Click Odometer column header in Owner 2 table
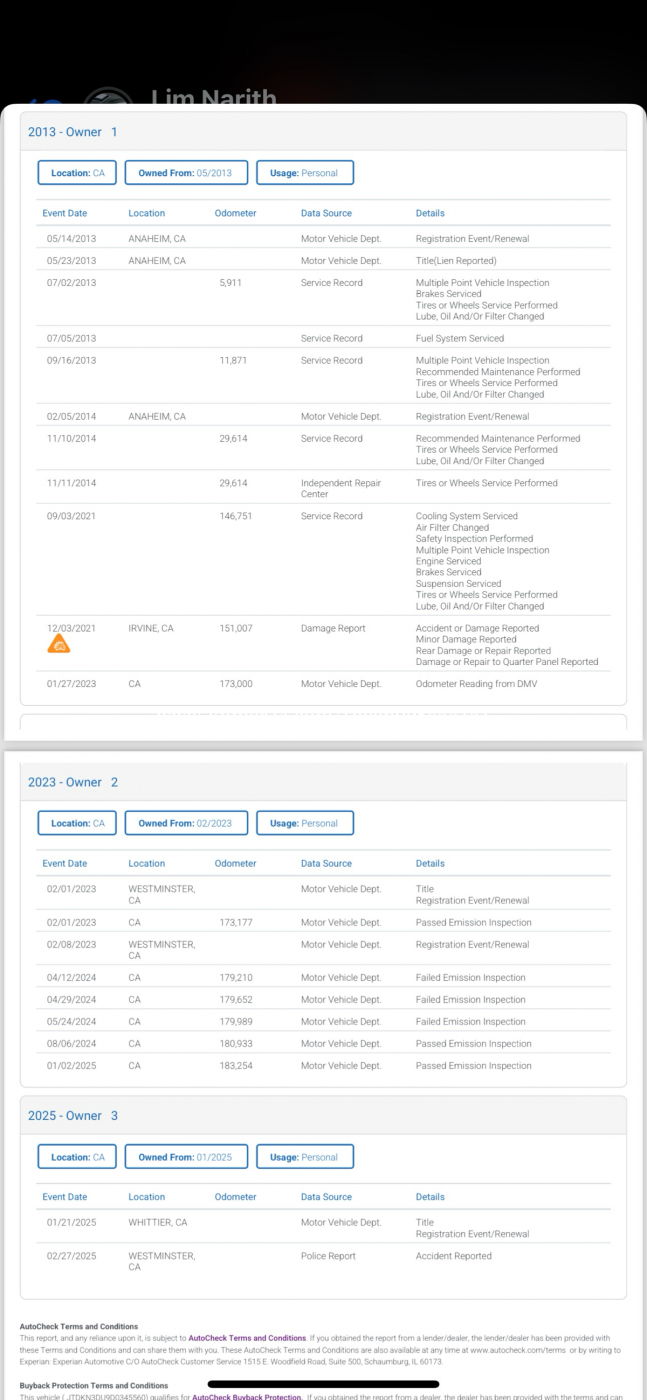This screenshot has height=1400, width=647. point(235,863)
